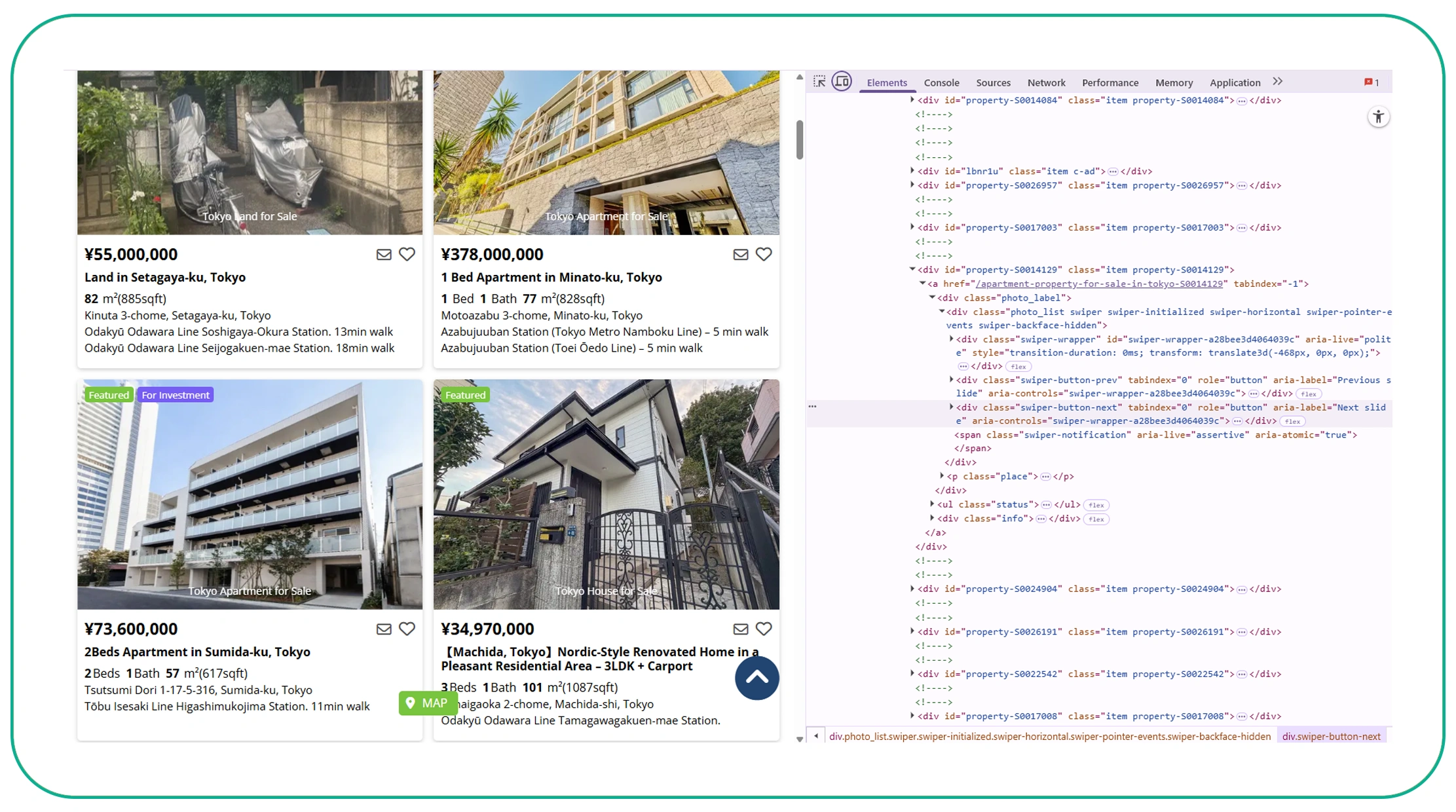
Task: Open the accessibility icon near top right
Action: click(1379, 117)
